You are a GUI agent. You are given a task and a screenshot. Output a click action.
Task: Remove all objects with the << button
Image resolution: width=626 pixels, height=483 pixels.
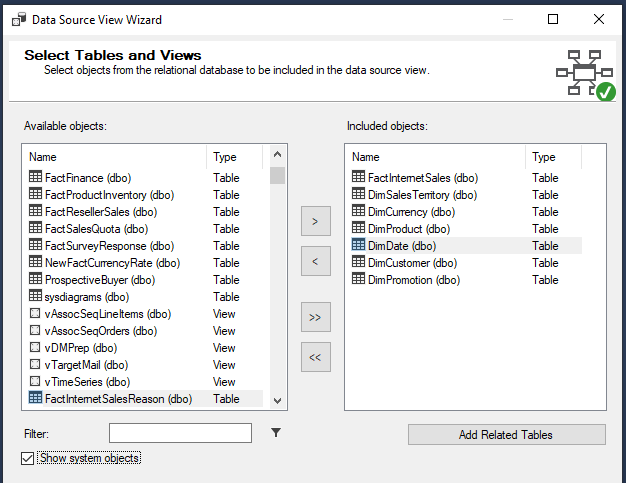(x=315, y=357)
